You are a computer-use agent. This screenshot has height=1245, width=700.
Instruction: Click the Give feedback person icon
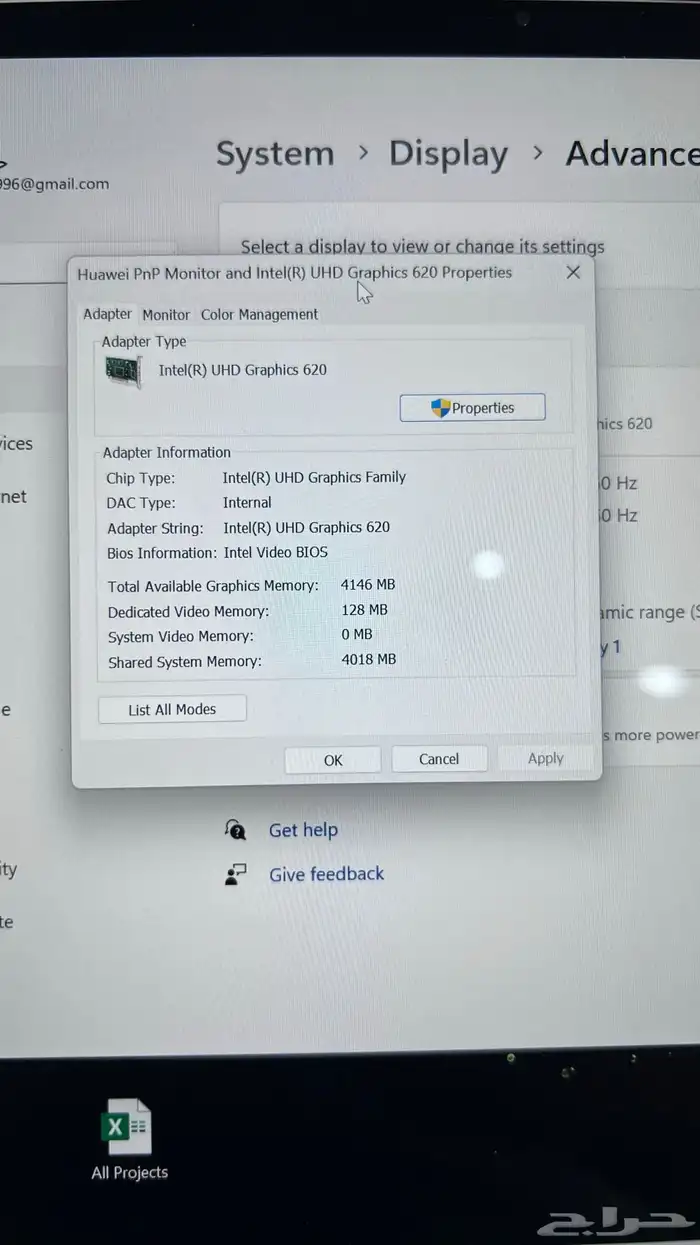point(236,875)
